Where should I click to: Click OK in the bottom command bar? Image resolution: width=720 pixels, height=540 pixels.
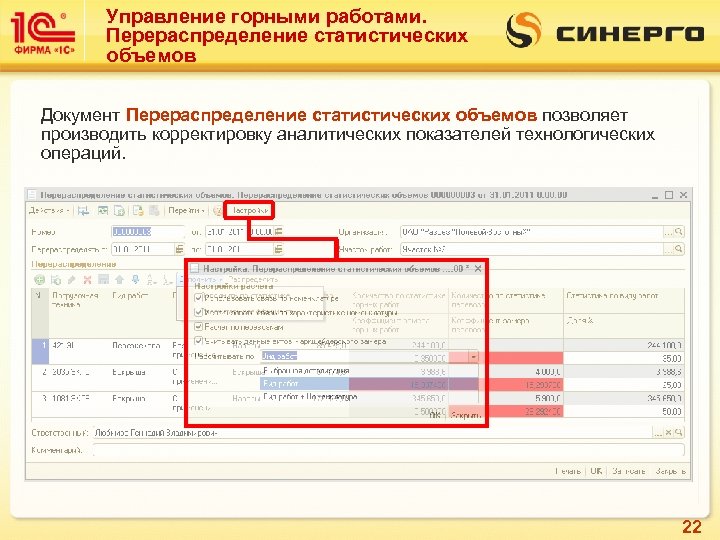click(596, 471)
